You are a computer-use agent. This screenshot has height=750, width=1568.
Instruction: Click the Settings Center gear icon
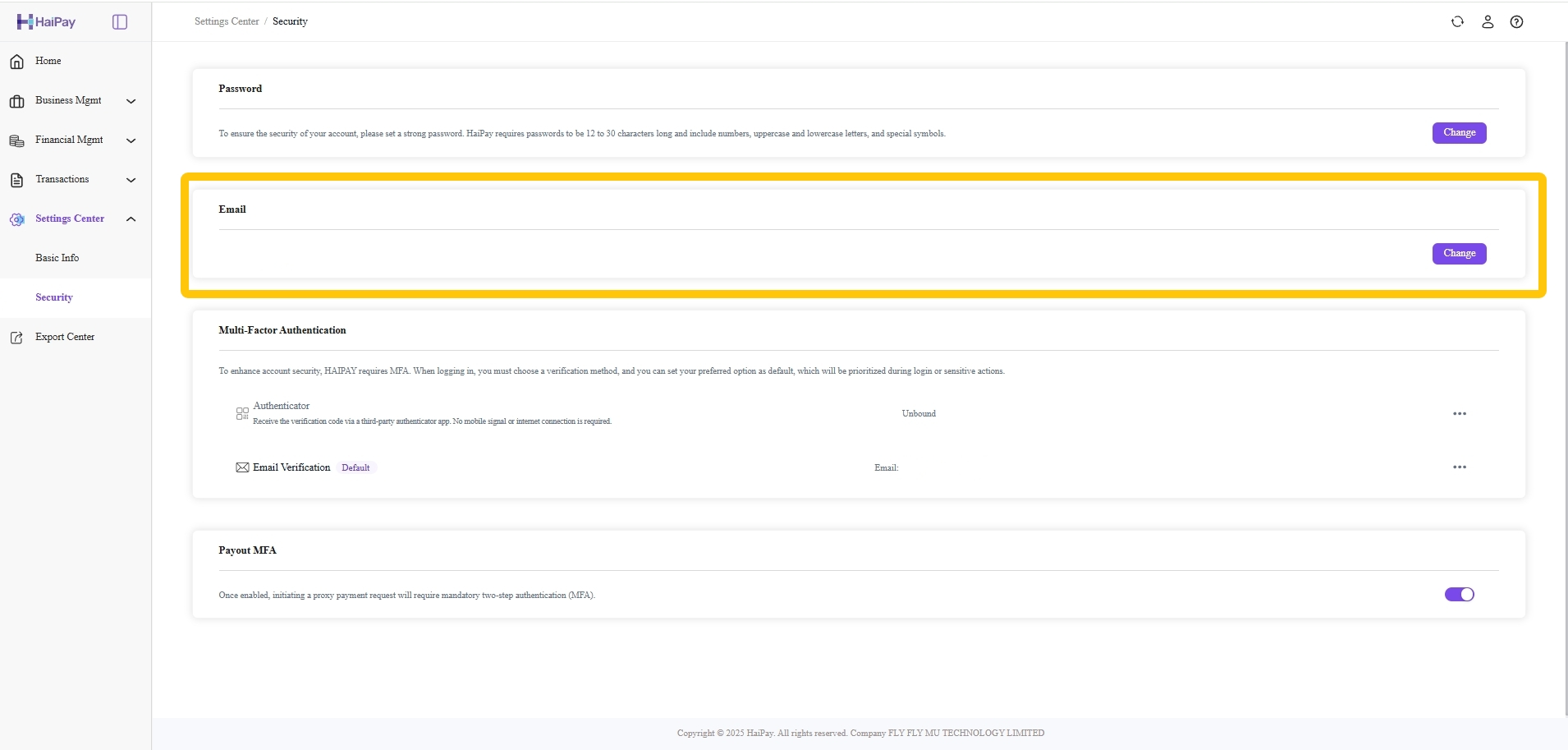[17, 219]
